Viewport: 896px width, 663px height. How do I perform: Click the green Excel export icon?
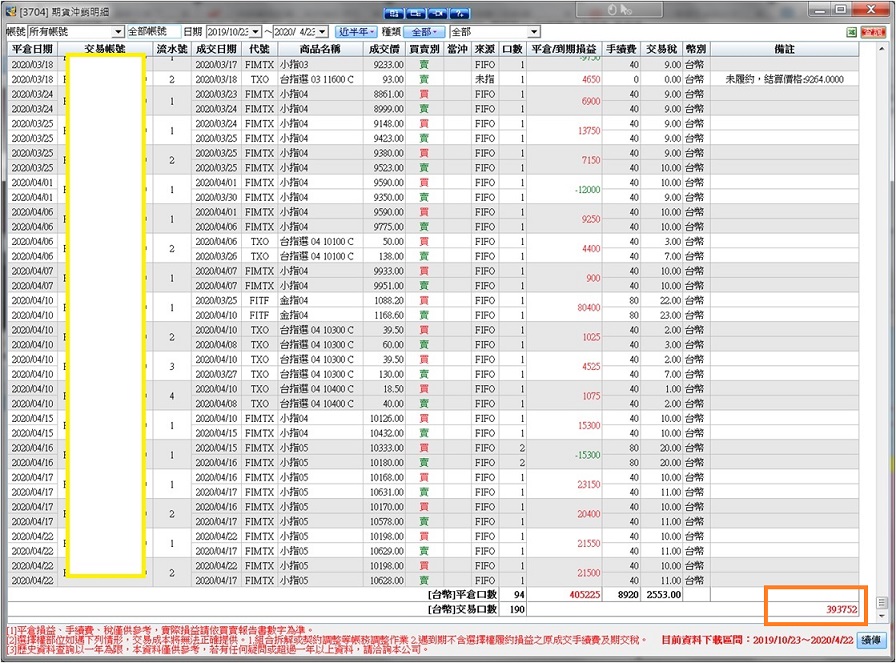[851, 33]
